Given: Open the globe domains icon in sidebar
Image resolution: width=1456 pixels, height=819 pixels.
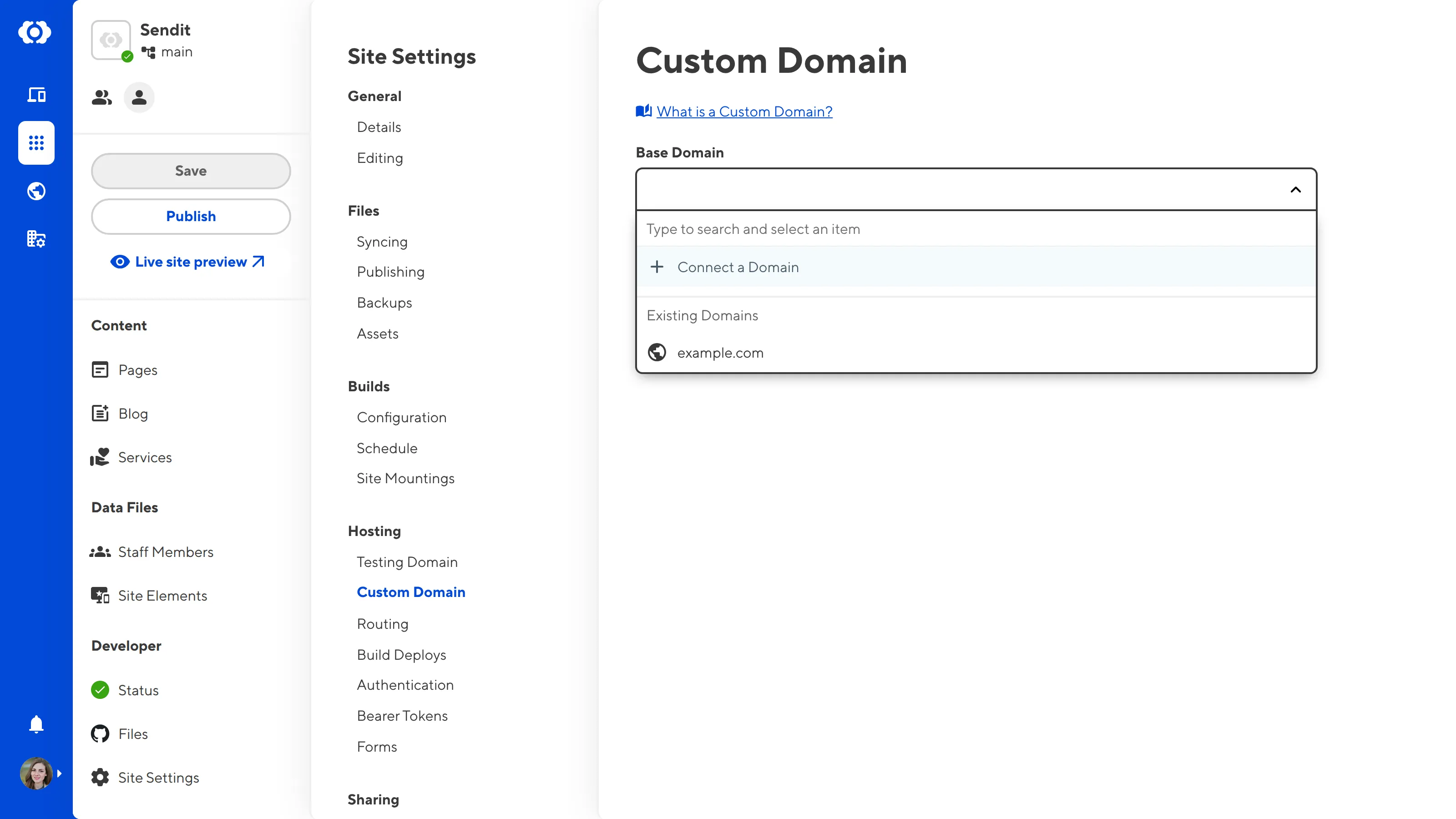Looking at the screenshot, I should [x=36, y=191].
